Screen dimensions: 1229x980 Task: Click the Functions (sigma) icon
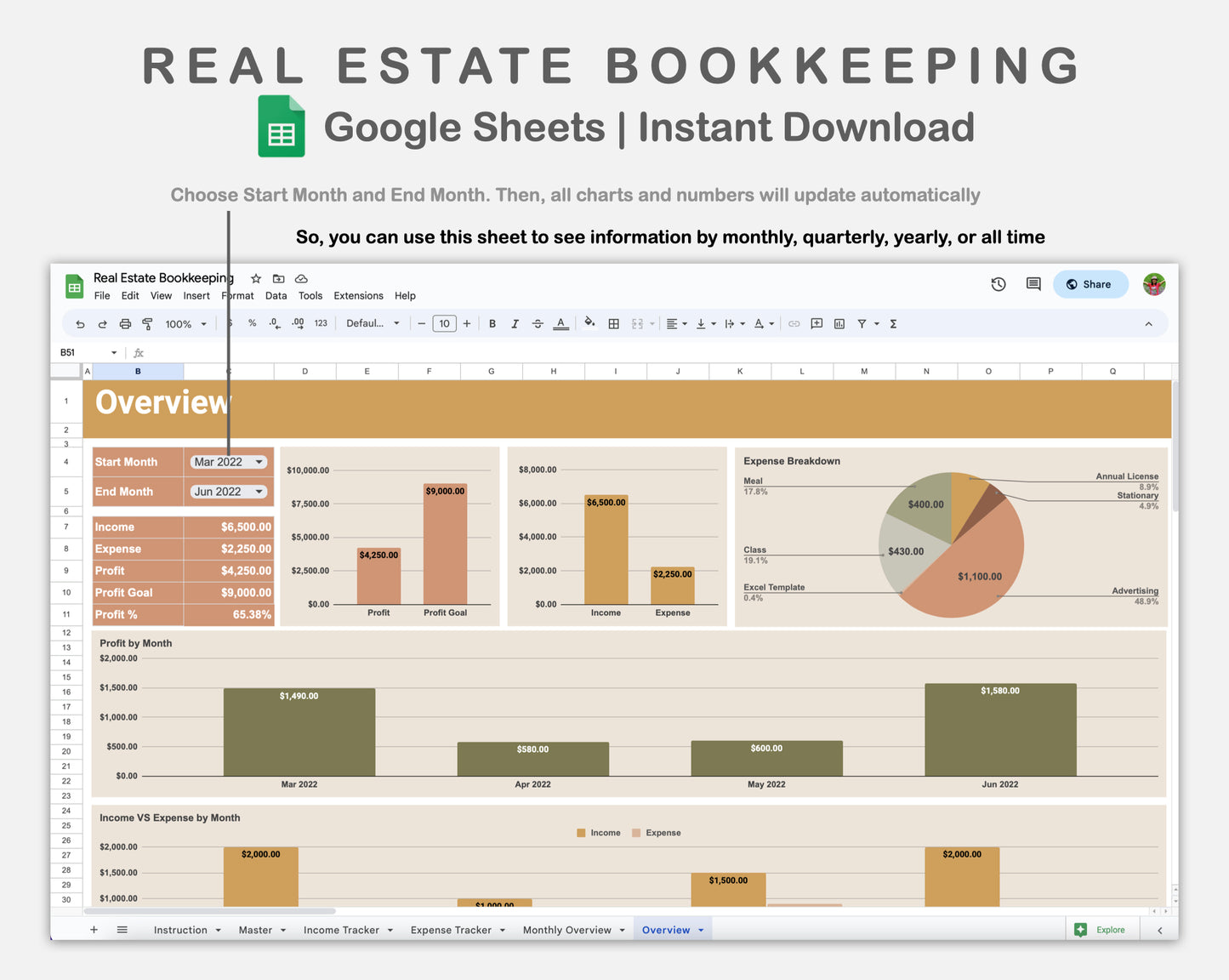893,323
